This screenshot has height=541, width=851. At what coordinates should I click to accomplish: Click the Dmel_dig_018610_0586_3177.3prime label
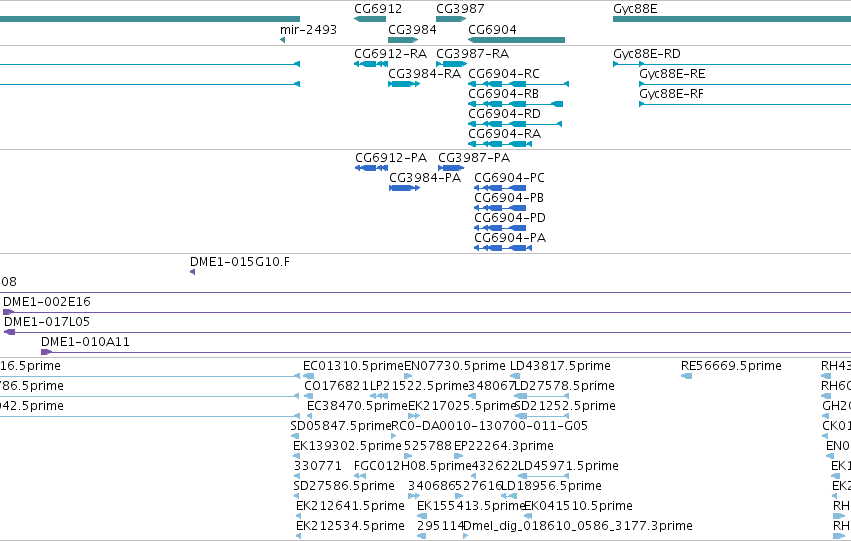577,526
